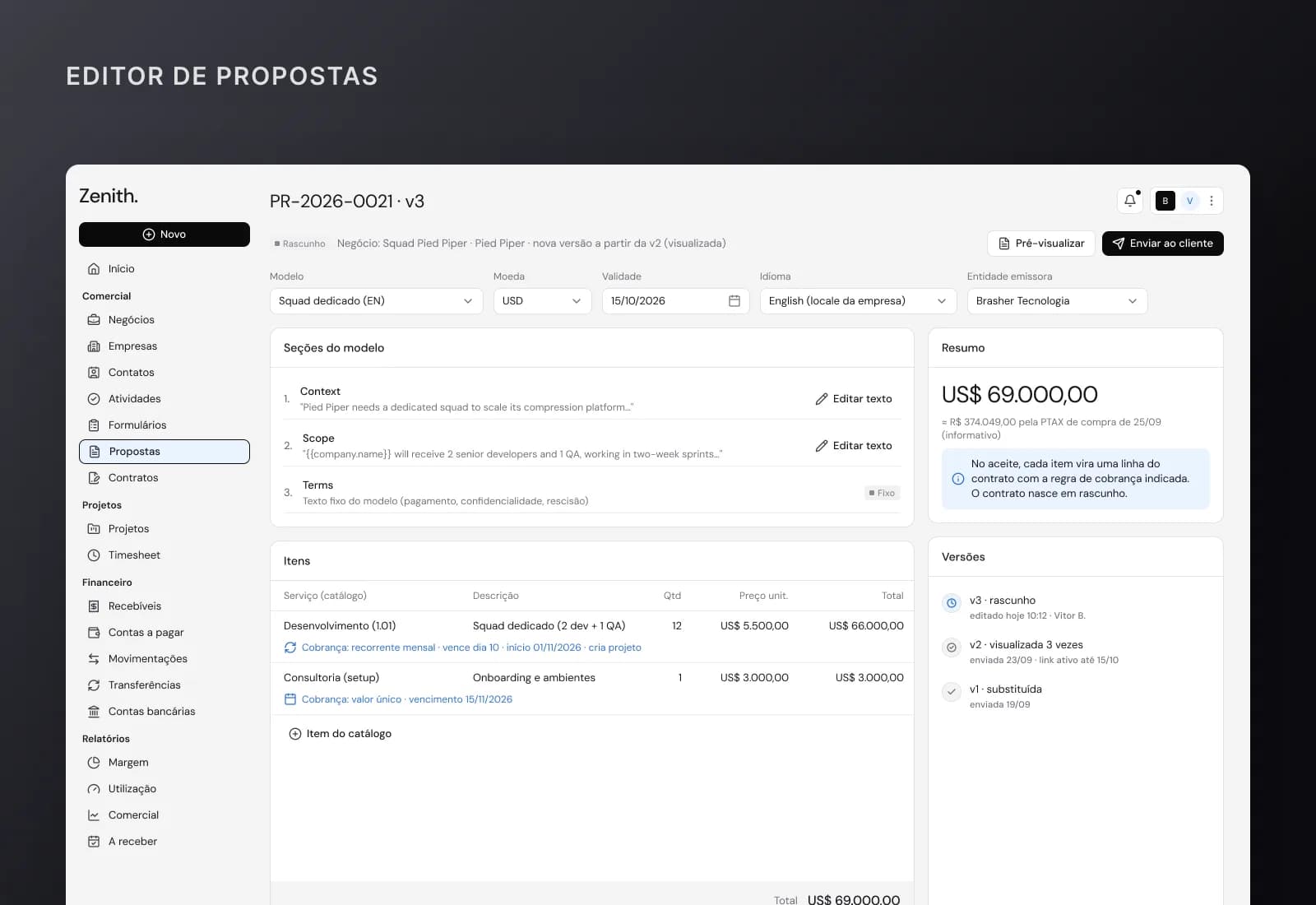
Task: Click the recurring billing icon under Desenvolvimento
Action: pos(290,647)
